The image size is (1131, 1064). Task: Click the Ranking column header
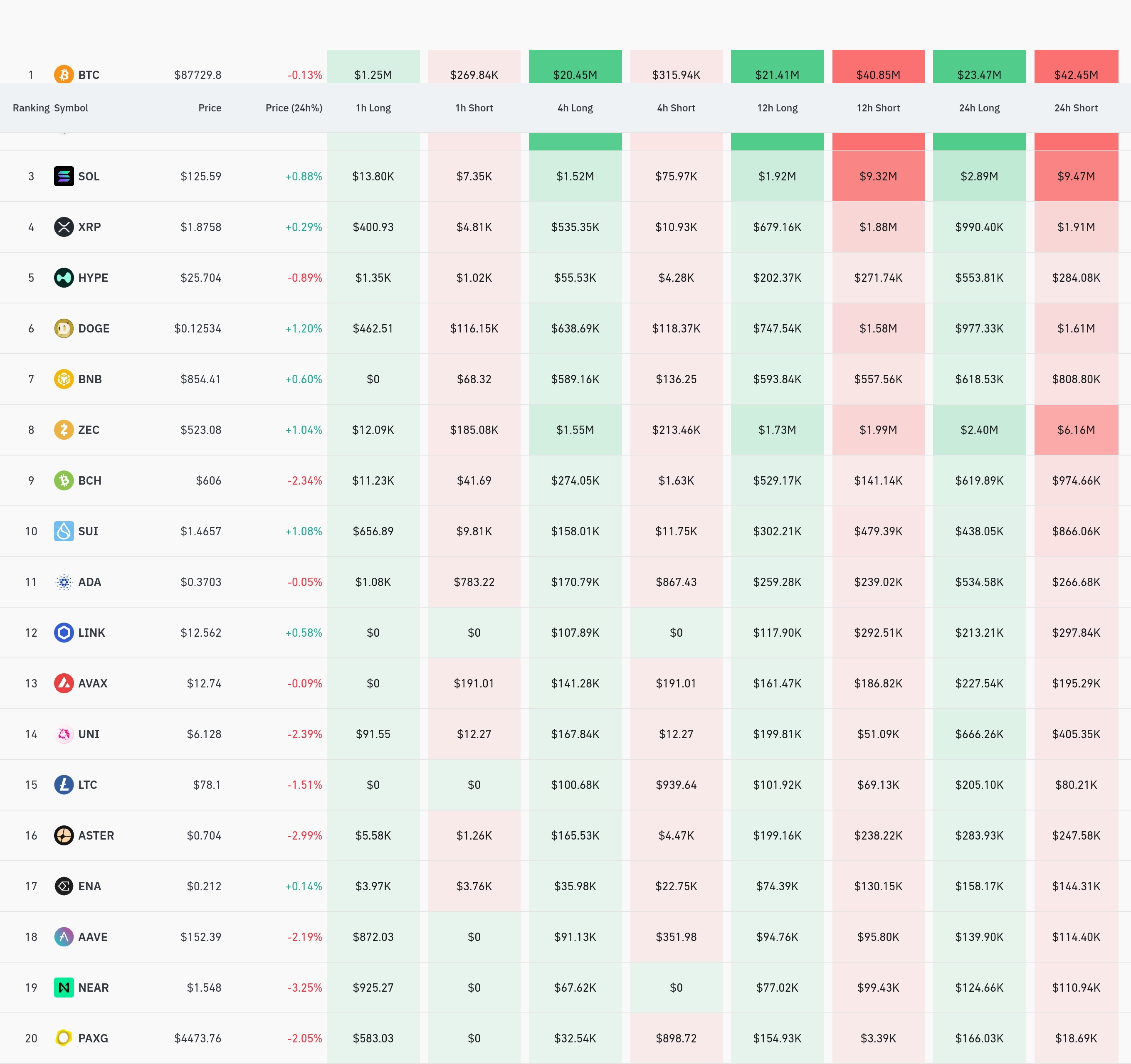(31, 108)
